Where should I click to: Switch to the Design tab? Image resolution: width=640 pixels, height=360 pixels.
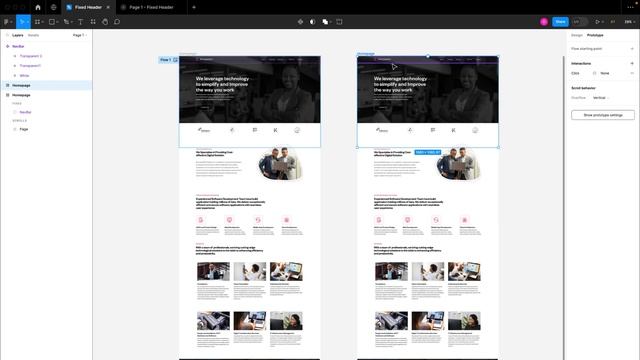[577, 35]
